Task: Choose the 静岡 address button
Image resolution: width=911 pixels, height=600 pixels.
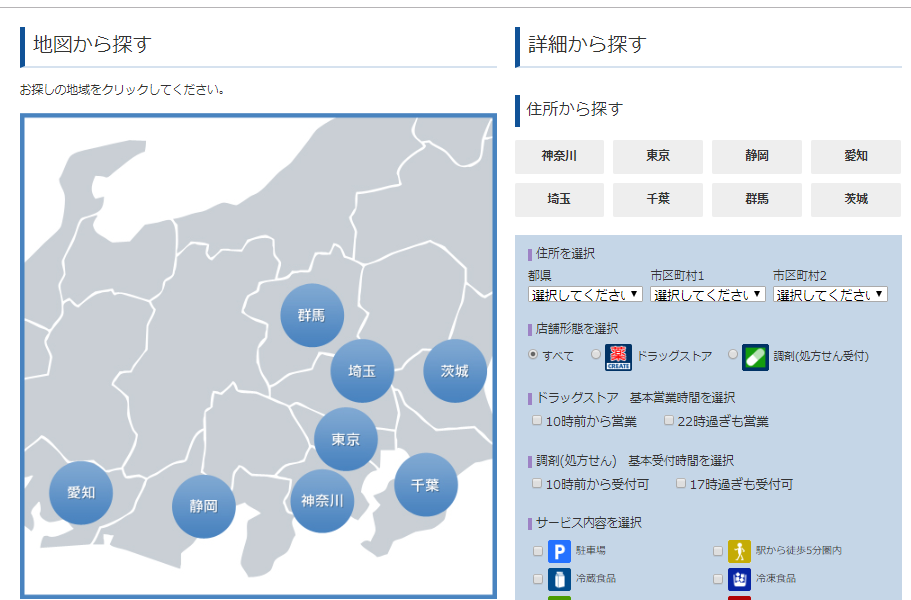Action: point(757,156)
